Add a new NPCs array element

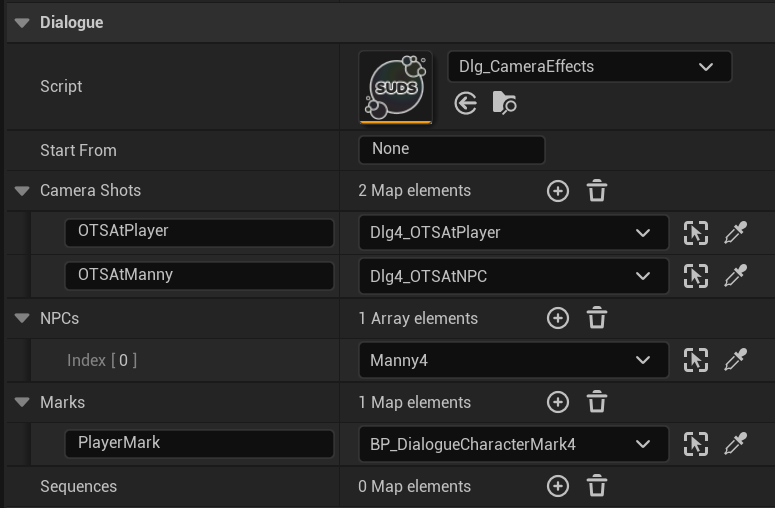pyautogui.click(x=558, y=319)
